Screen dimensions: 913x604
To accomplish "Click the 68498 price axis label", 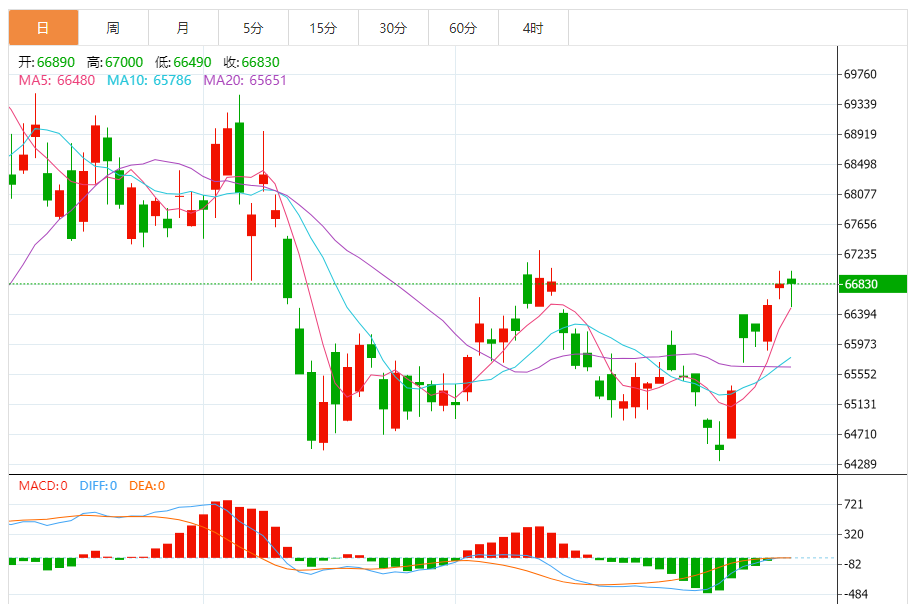I will tap(860, 164).
